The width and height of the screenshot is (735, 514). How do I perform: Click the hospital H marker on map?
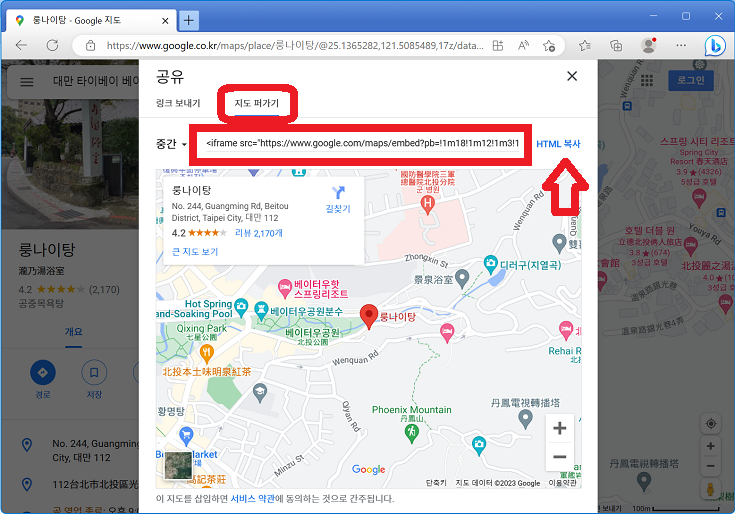(427, 205)
